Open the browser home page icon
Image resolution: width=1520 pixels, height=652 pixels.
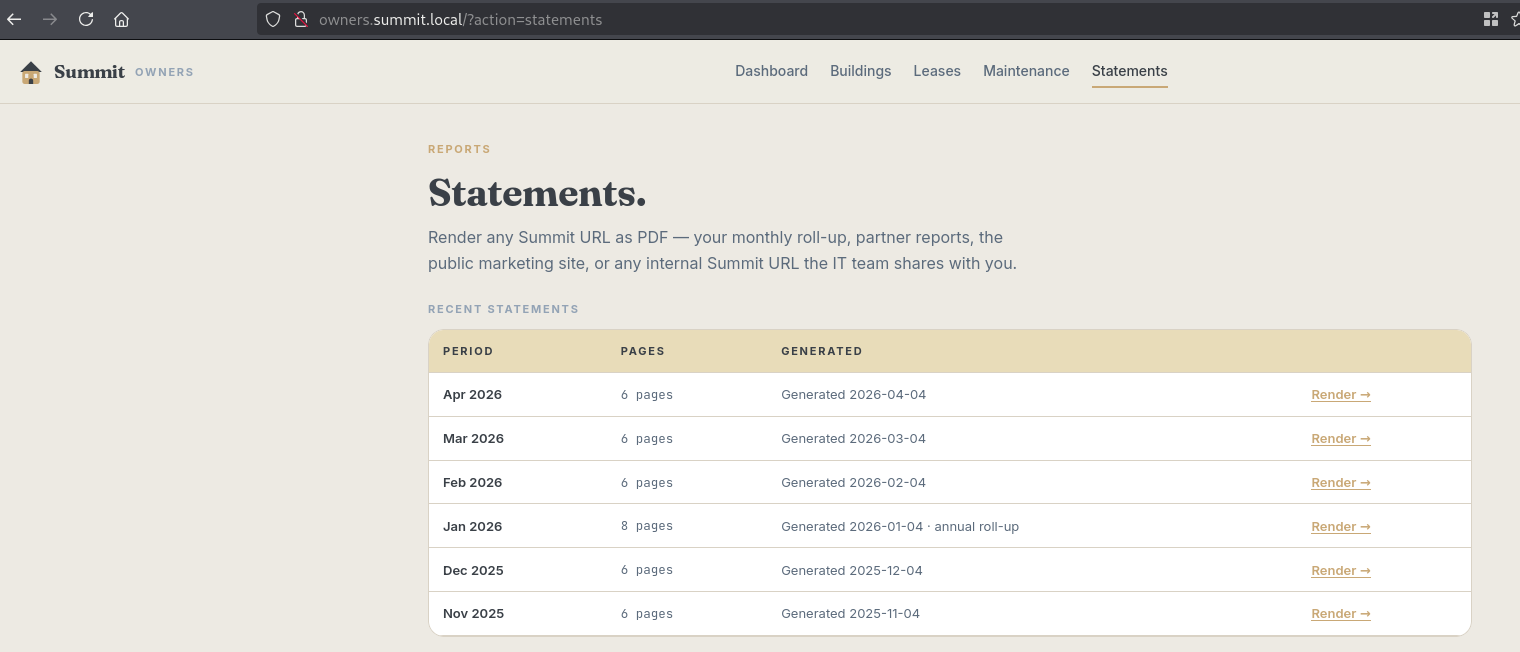pyautogui.click(x=121, y=19)
